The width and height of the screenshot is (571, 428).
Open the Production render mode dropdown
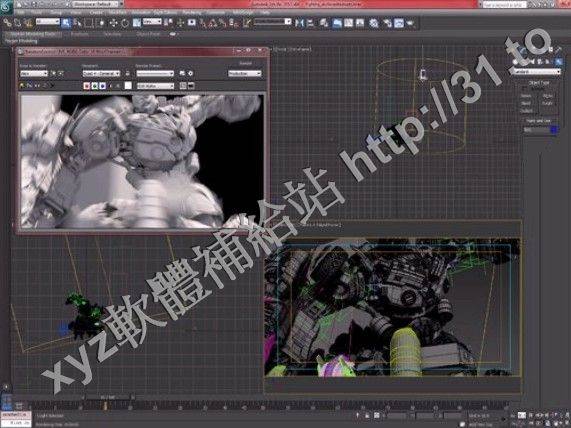coord(244,73)
